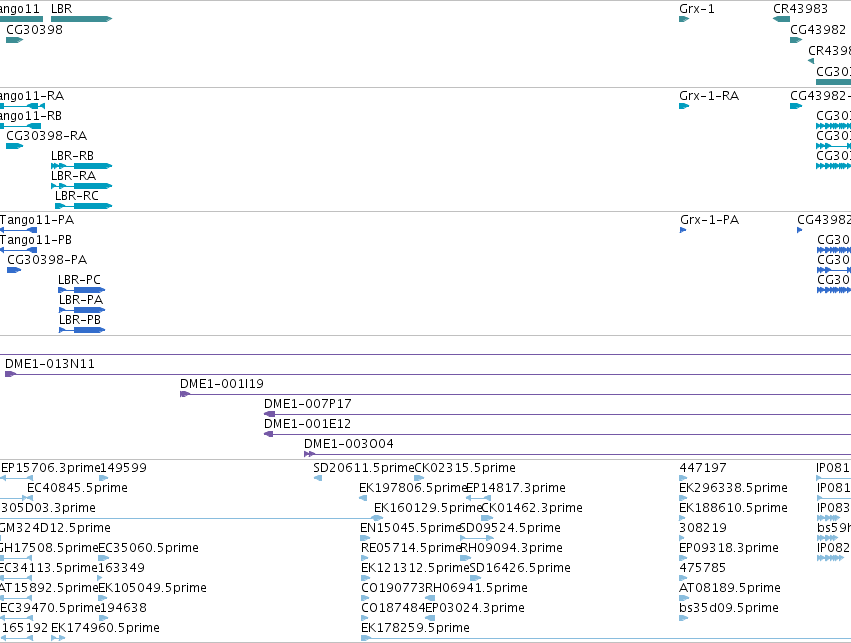Click the LBR-PA protein glyph
Viewport: 851px width, 643px height.
pyautogui.click(x=82, y=310)
